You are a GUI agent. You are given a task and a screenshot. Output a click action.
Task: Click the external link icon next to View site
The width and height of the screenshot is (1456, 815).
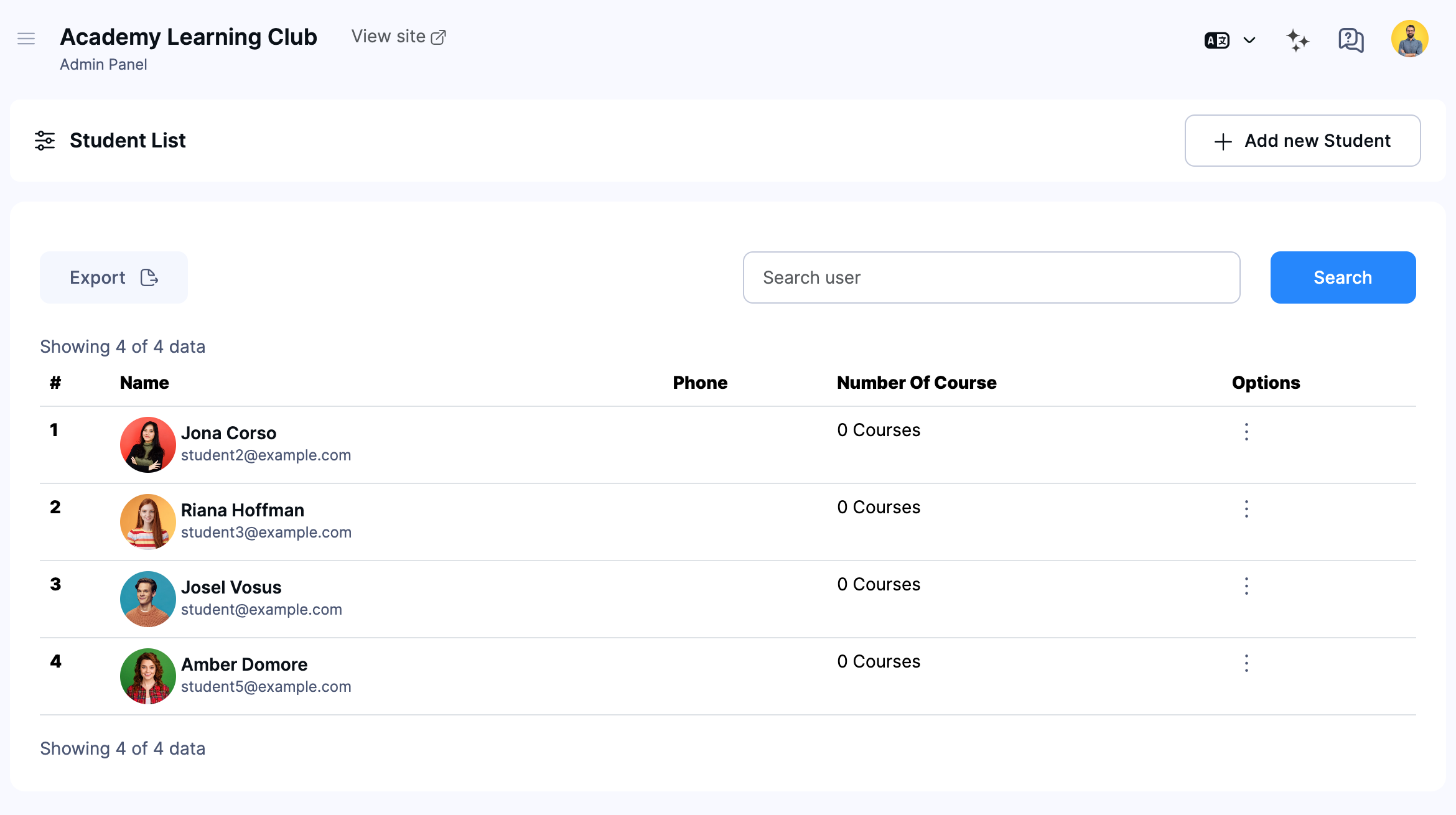440,36
